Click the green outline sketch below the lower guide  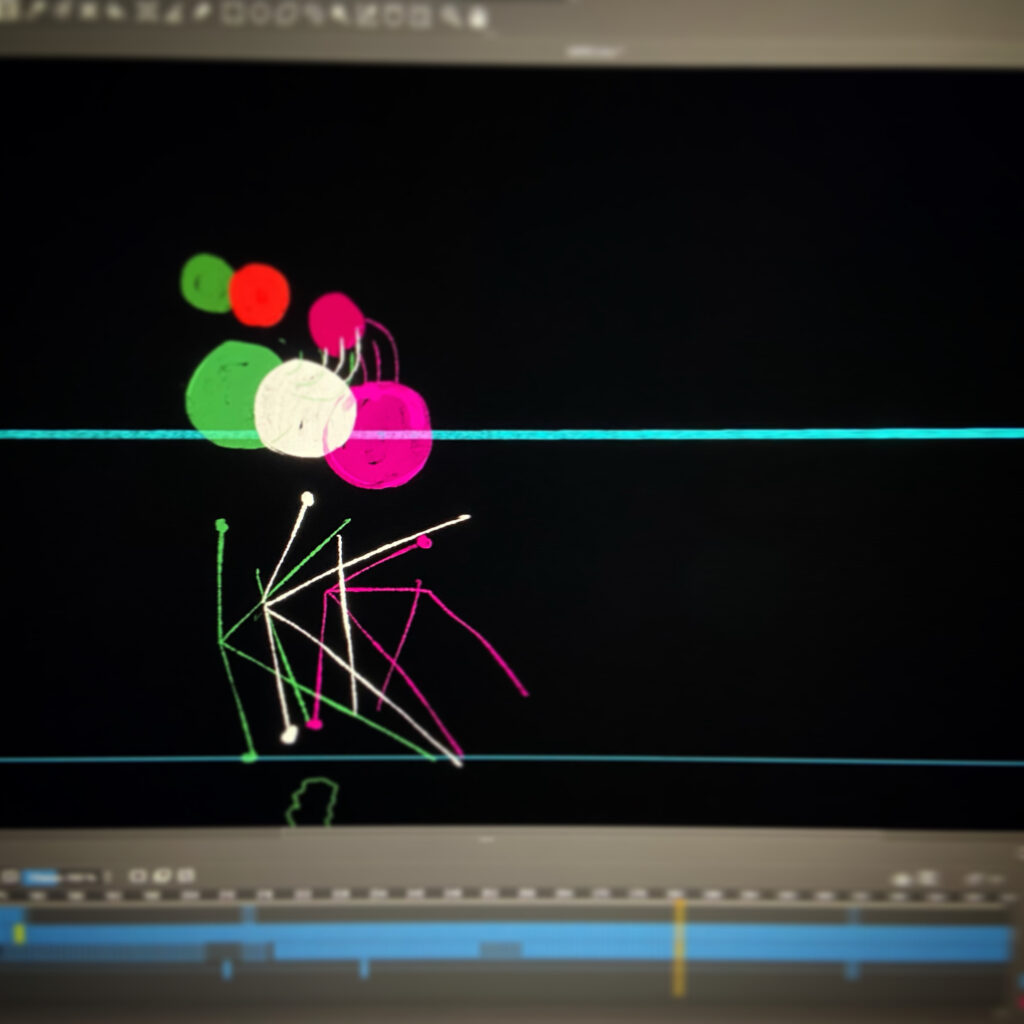313,802
